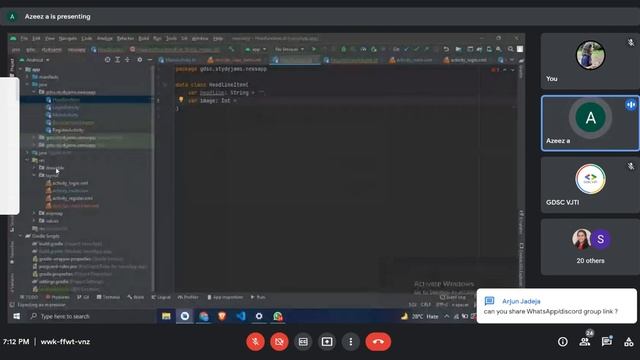The image size is (640, 360).
Task: Open the Logcat tool window
Action: pos(161,297)
